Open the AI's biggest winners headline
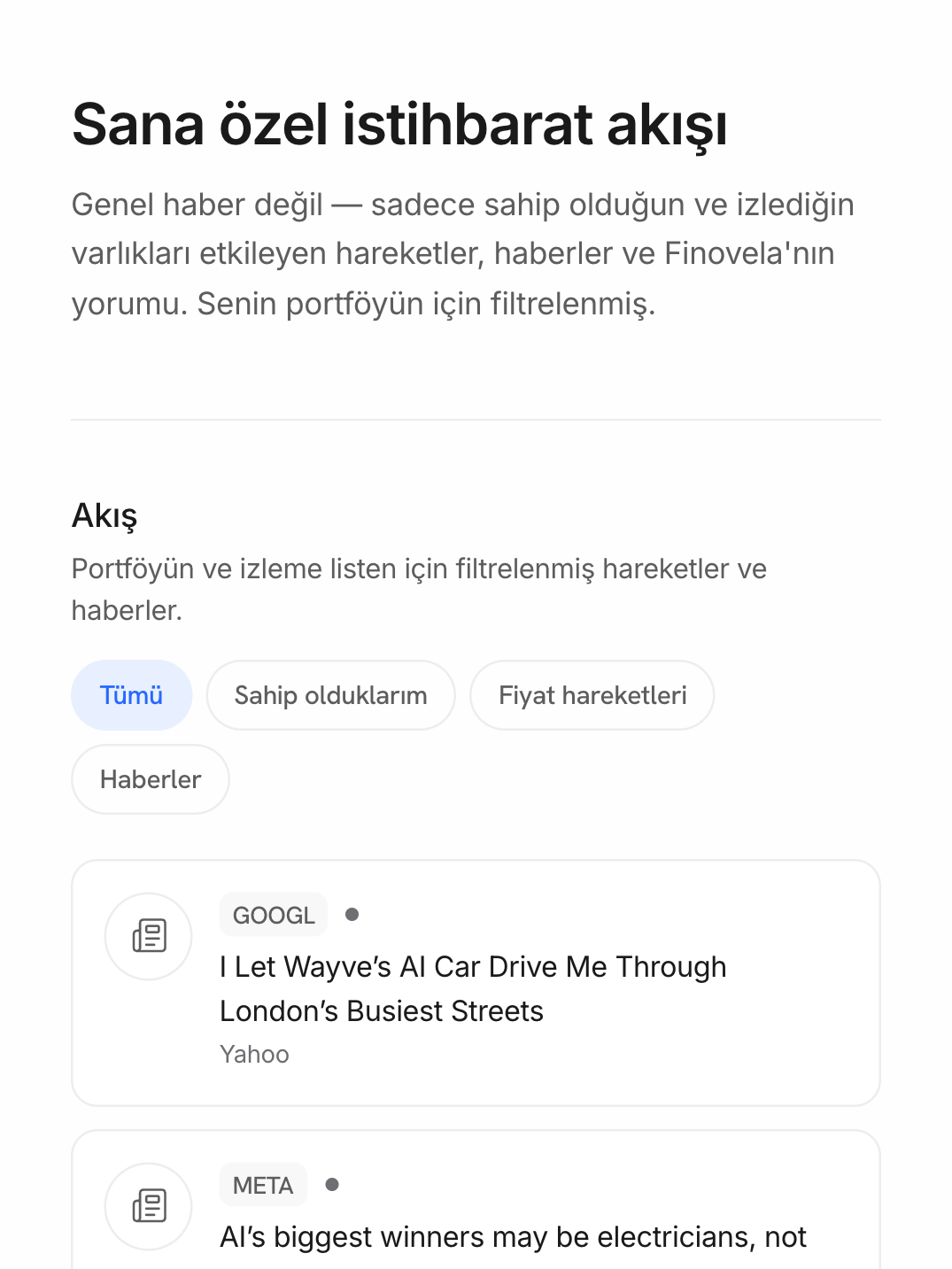This screenshot has width=952, height=1269. click(513, 1237)
